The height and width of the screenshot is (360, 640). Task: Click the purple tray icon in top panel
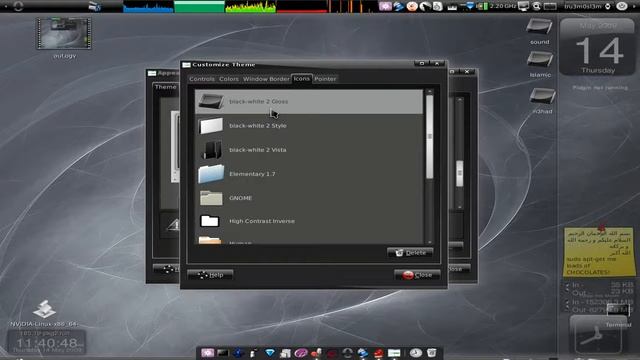pos(385,6)
